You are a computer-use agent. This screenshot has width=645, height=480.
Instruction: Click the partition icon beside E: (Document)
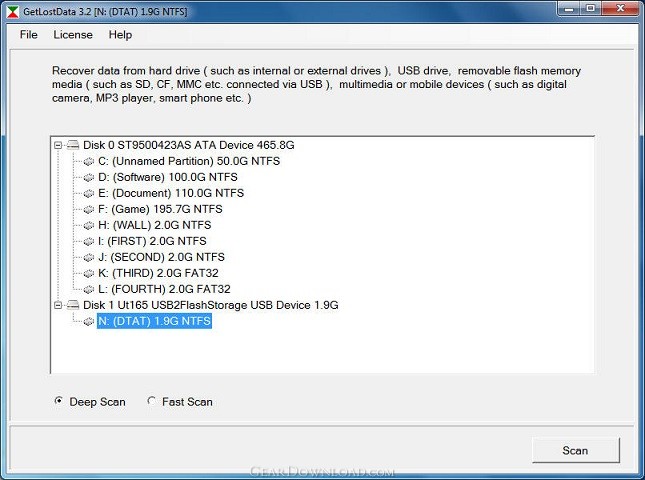tap(88, 193)
